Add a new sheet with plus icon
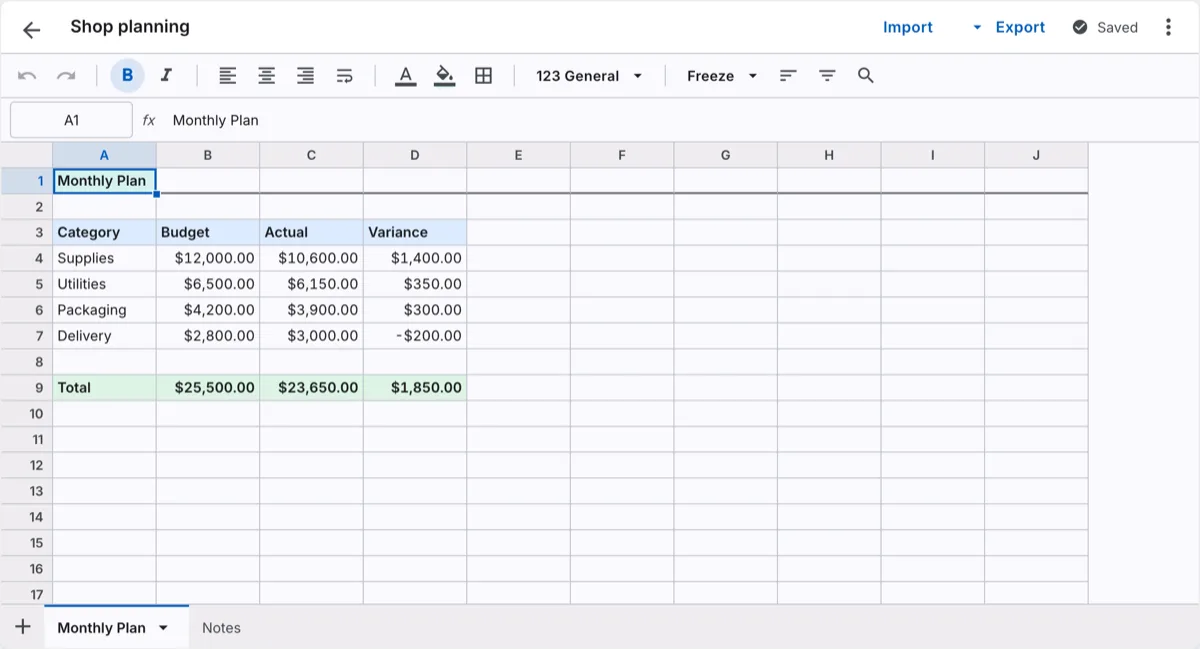This screenshot has width=1200, height=649. click(x=23, y=628)
